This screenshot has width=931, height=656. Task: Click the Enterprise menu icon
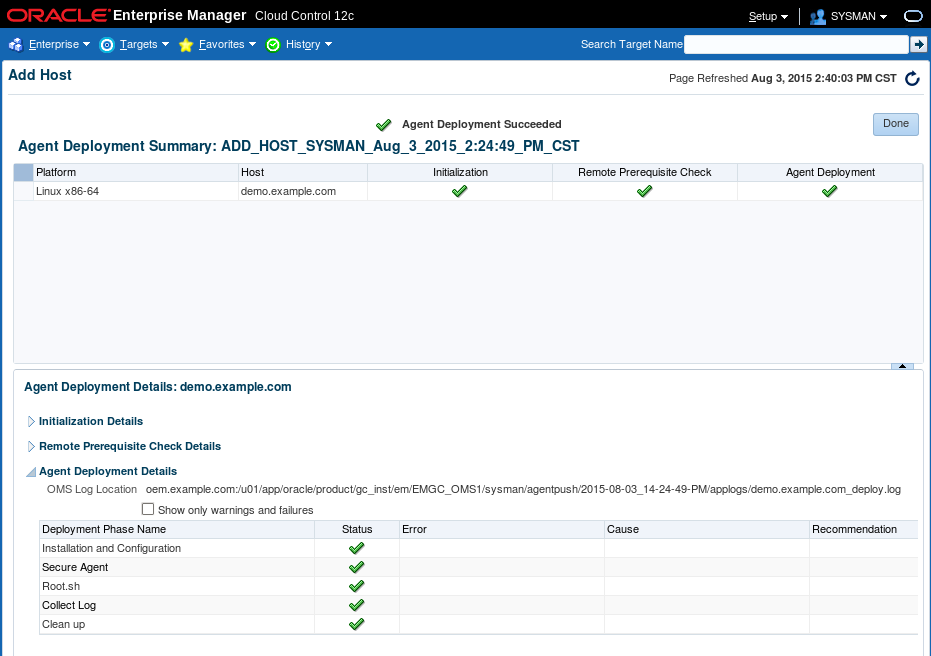pos(16,45)
